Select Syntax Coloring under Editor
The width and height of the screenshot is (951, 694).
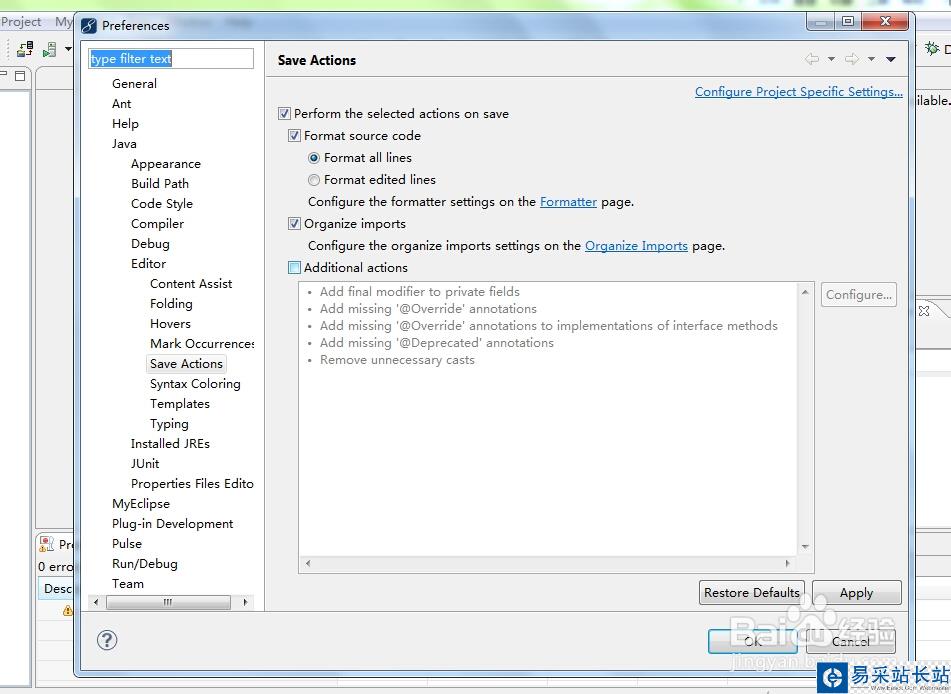195,384
